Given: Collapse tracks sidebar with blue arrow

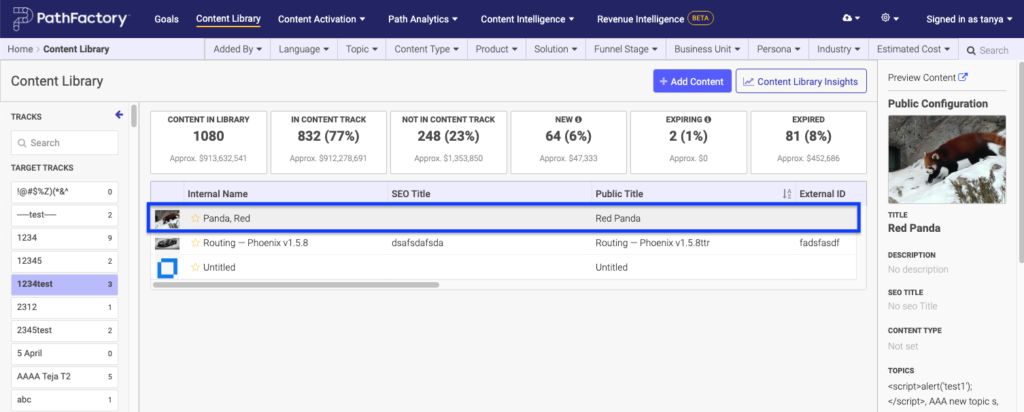Looking at the screenshot, I should coord(119,115).
